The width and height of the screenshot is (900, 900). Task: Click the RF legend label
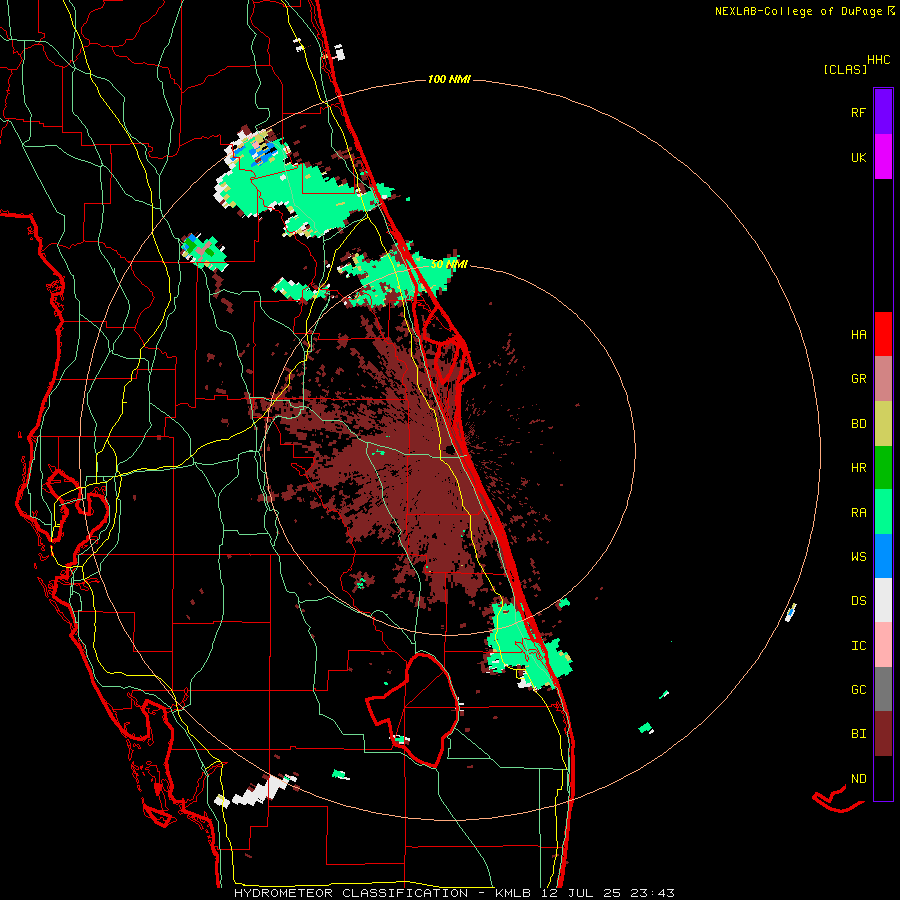point(858,112)
